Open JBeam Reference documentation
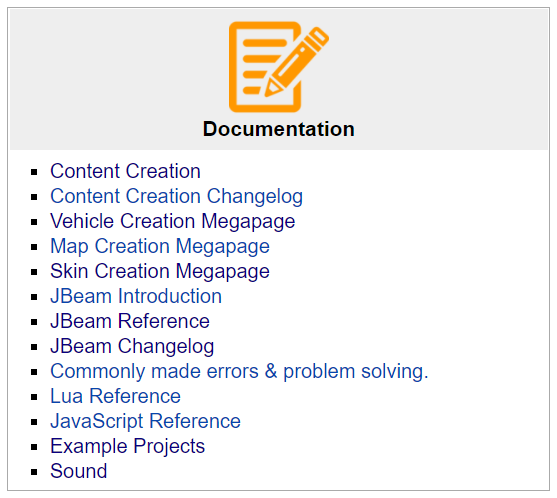This screenshot has width=557, height=498. [x=130, y=321]
